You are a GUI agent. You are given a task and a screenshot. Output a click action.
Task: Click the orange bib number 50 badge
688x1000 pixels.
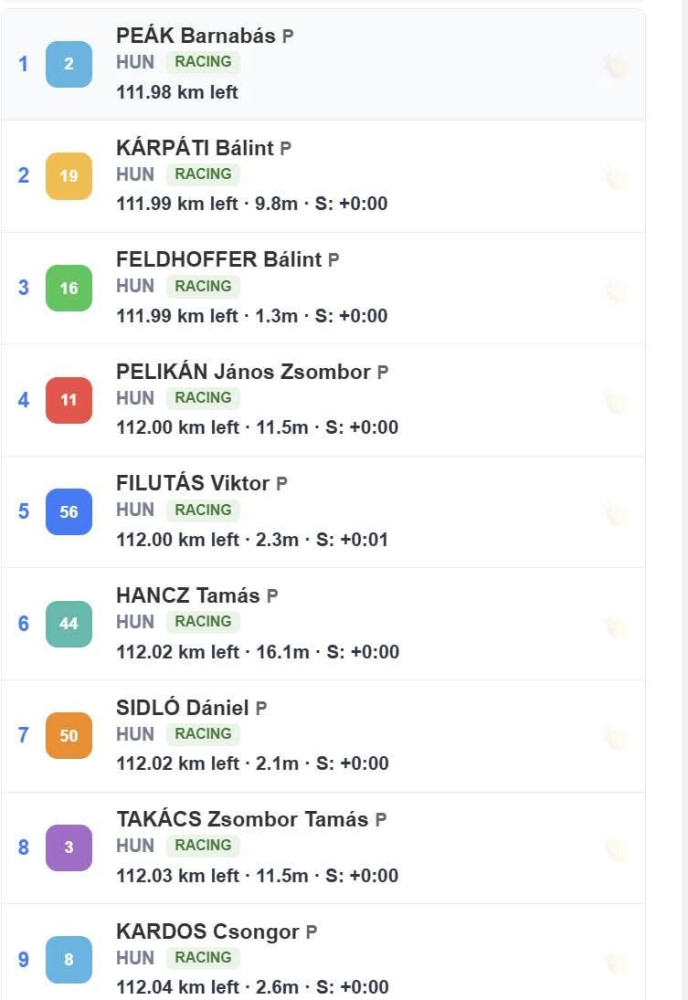pyautogui.click(x=69, y=735)
